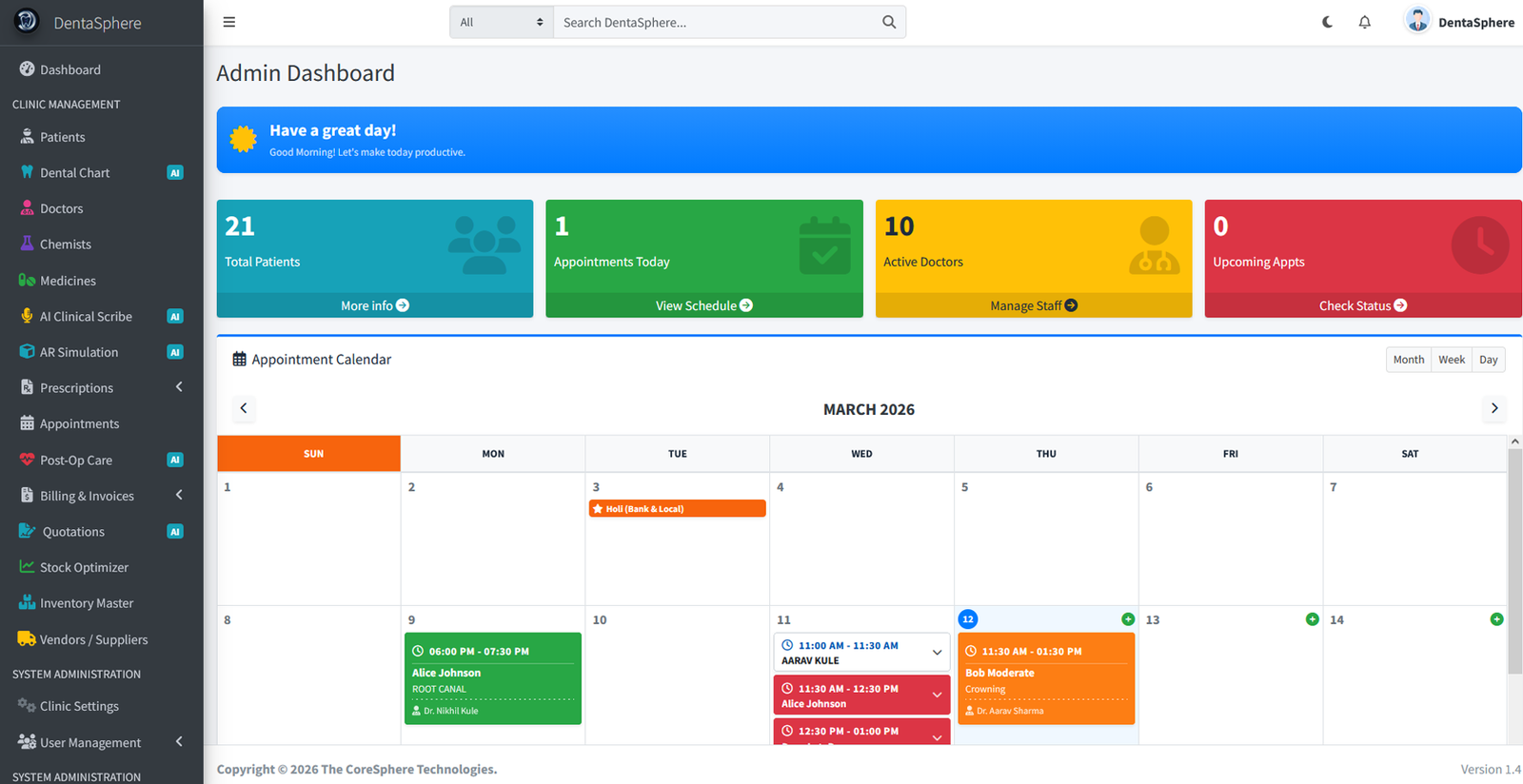Click the sun icon in greeting banner
The height and width of the screenshot is (784, 1523).
(x=244, y=139)
